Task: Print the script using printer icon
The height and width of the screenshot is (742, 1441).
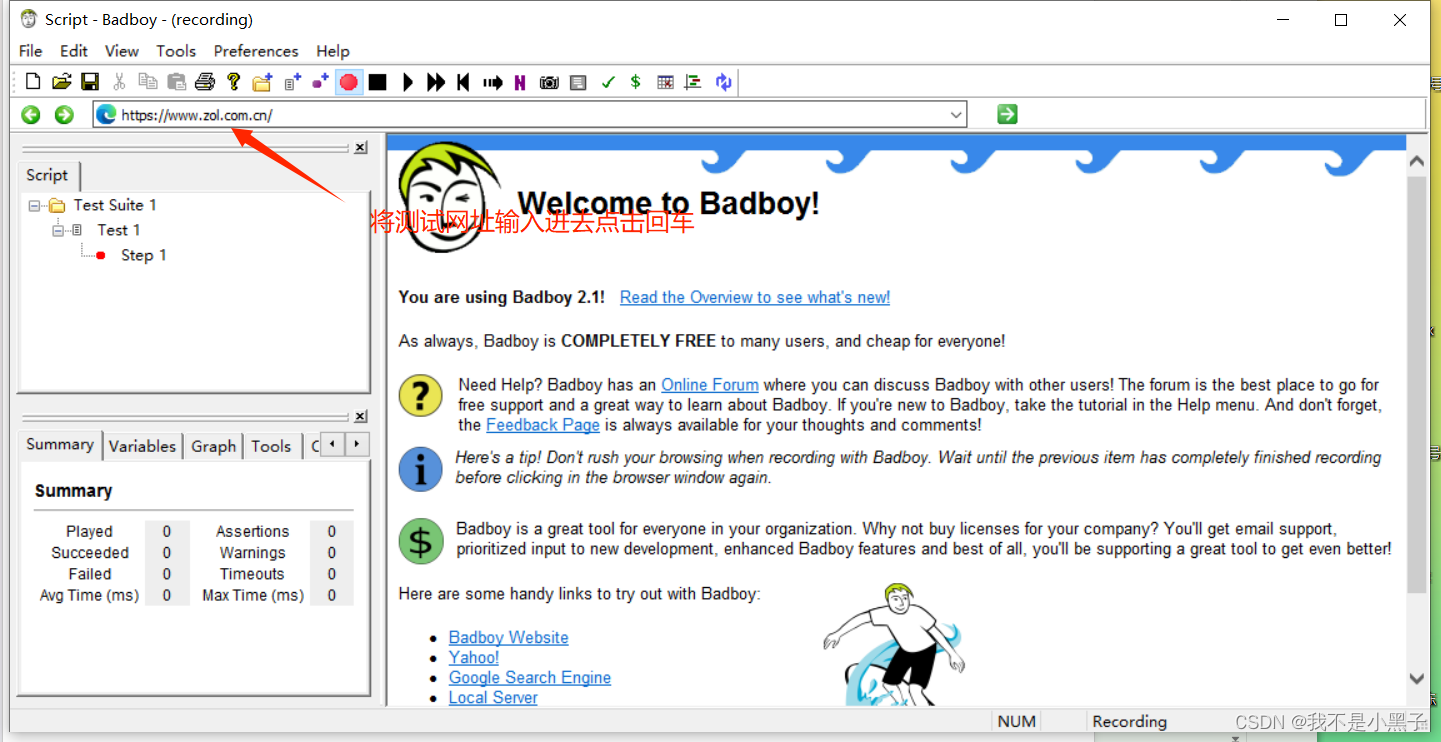Action: pyautogui.click(x=205, y=82)
